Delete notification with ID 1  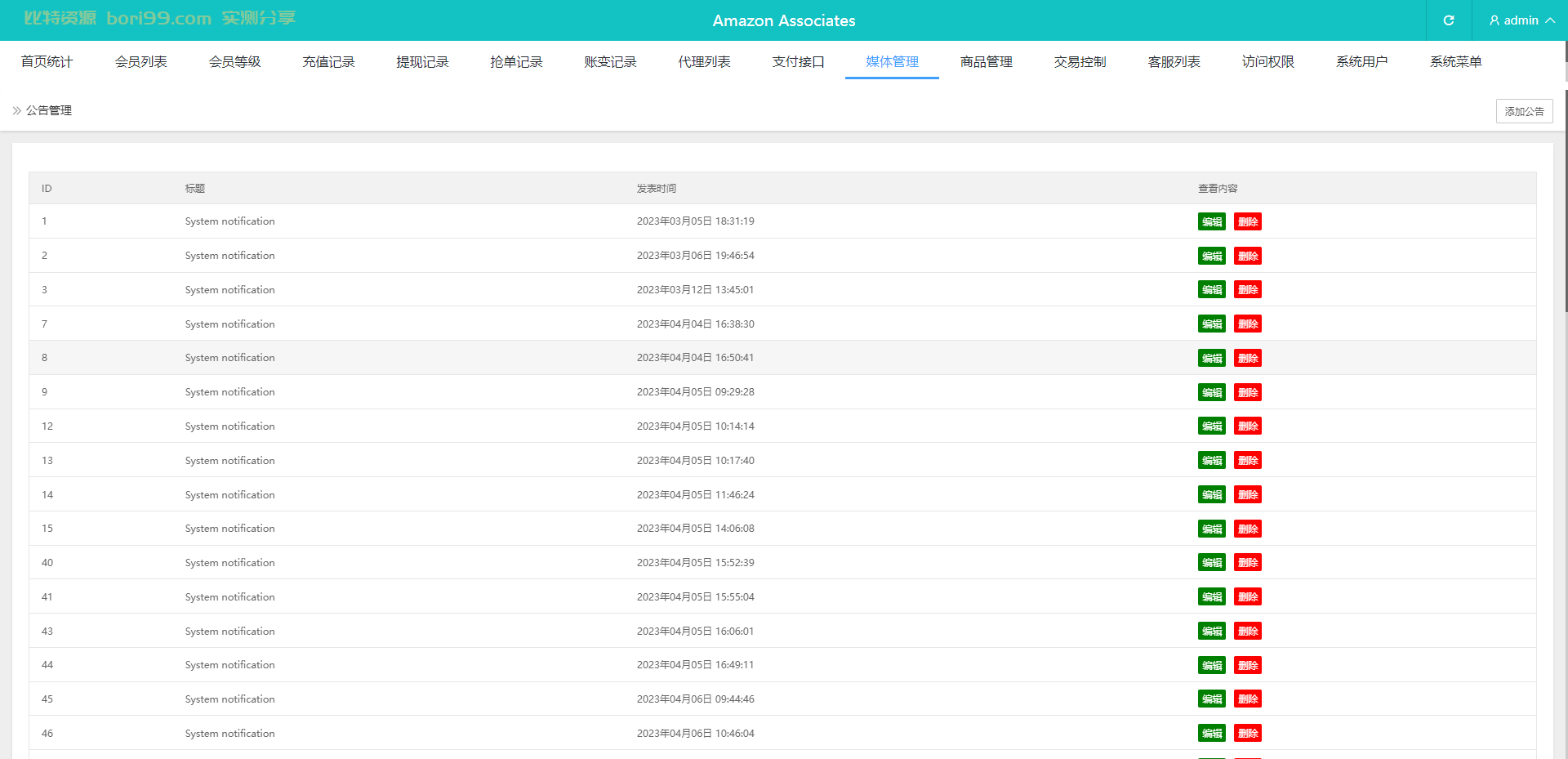pyautogui.click(x=1248, y=221)
